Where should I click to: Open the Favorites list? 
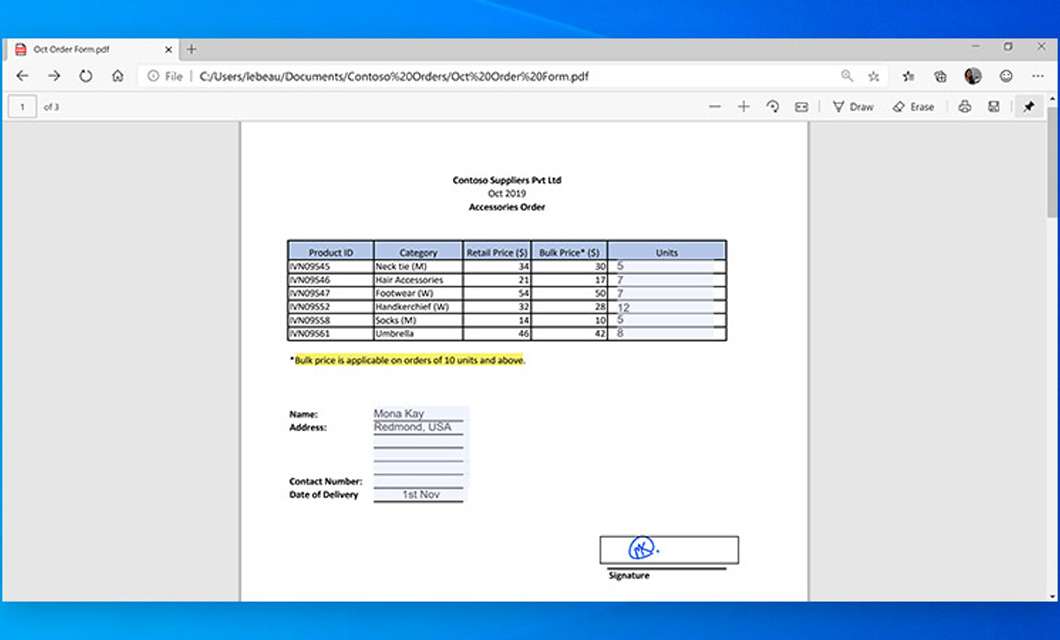click(x=908, y=76)
